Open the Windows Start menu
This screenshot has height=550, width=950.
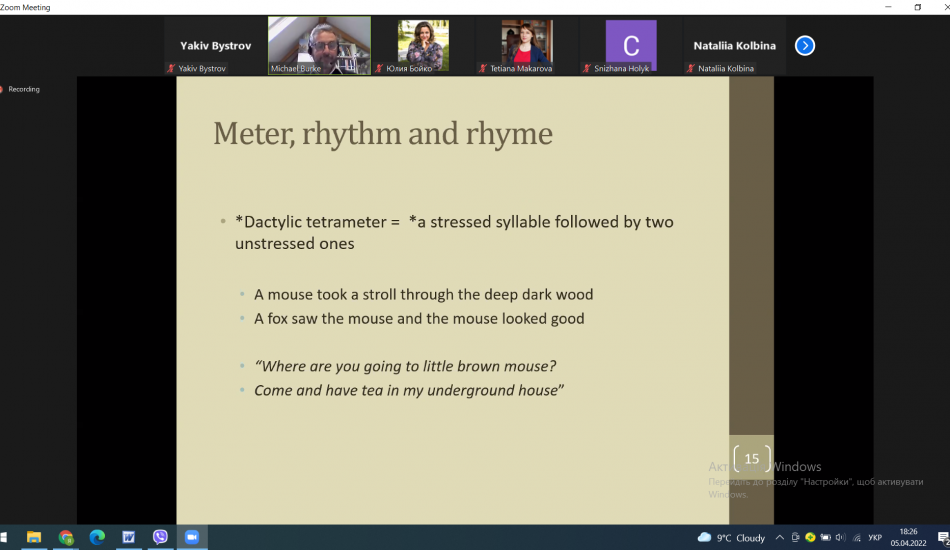coord(6,537)
